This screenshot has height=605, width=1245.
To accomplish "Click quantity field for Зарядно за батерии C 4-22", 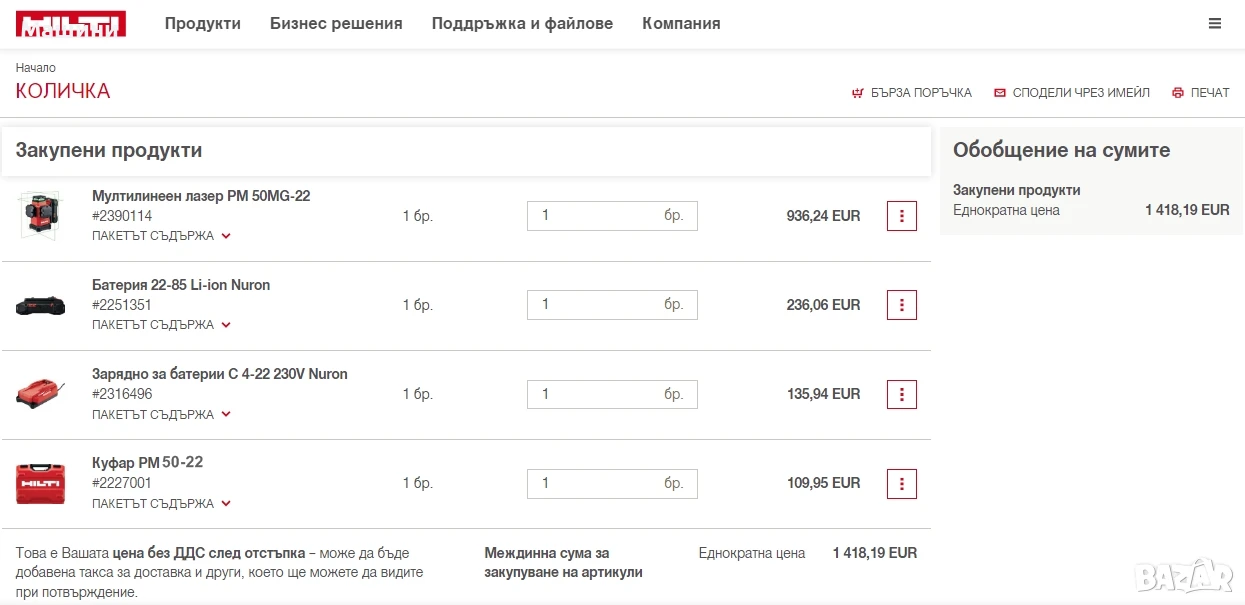I will click(612, 394).
